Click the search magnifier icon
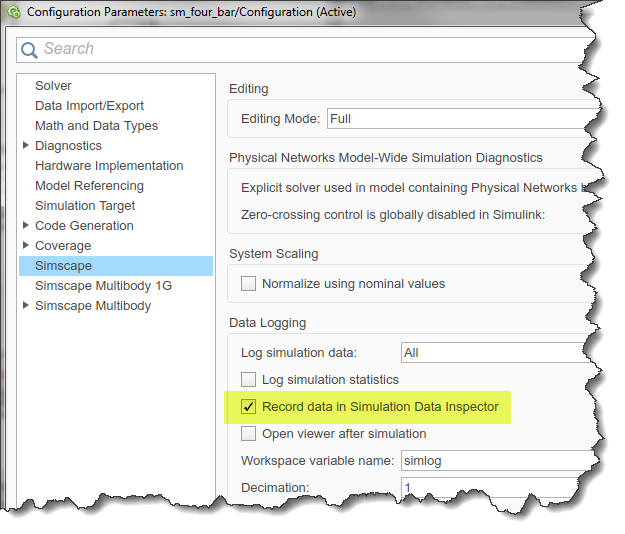The image size is (625, 534). pos(31,50)
